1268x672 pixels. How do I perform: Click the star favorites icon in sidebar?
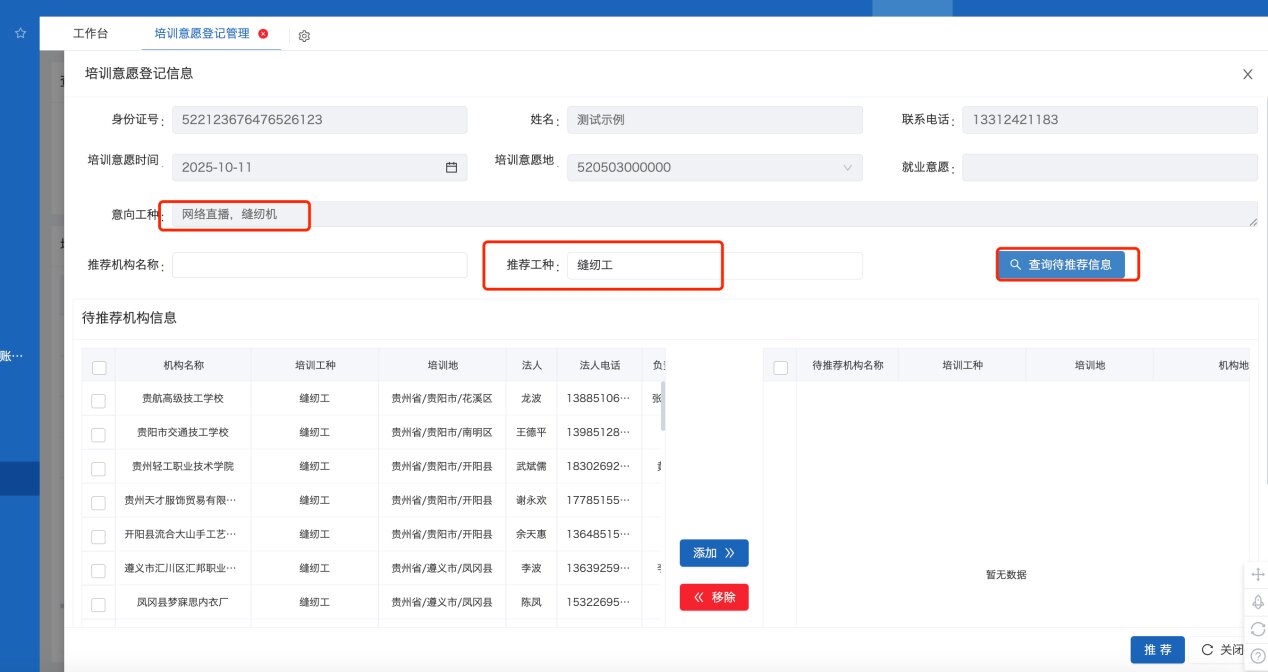point(20,33)
